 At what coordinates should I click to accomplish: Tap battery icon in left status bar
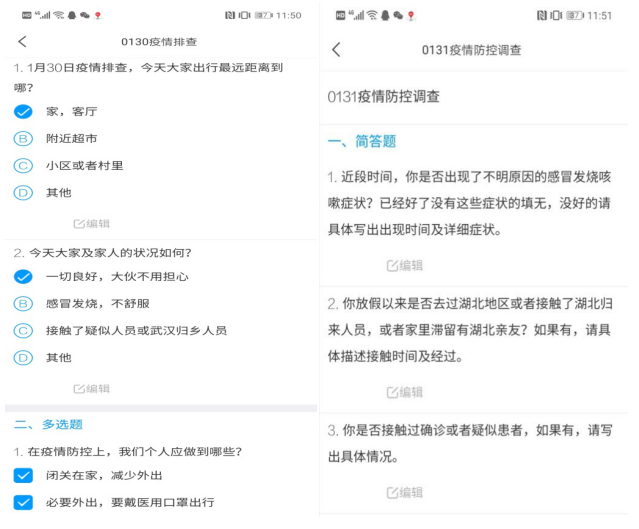point(263,16)
